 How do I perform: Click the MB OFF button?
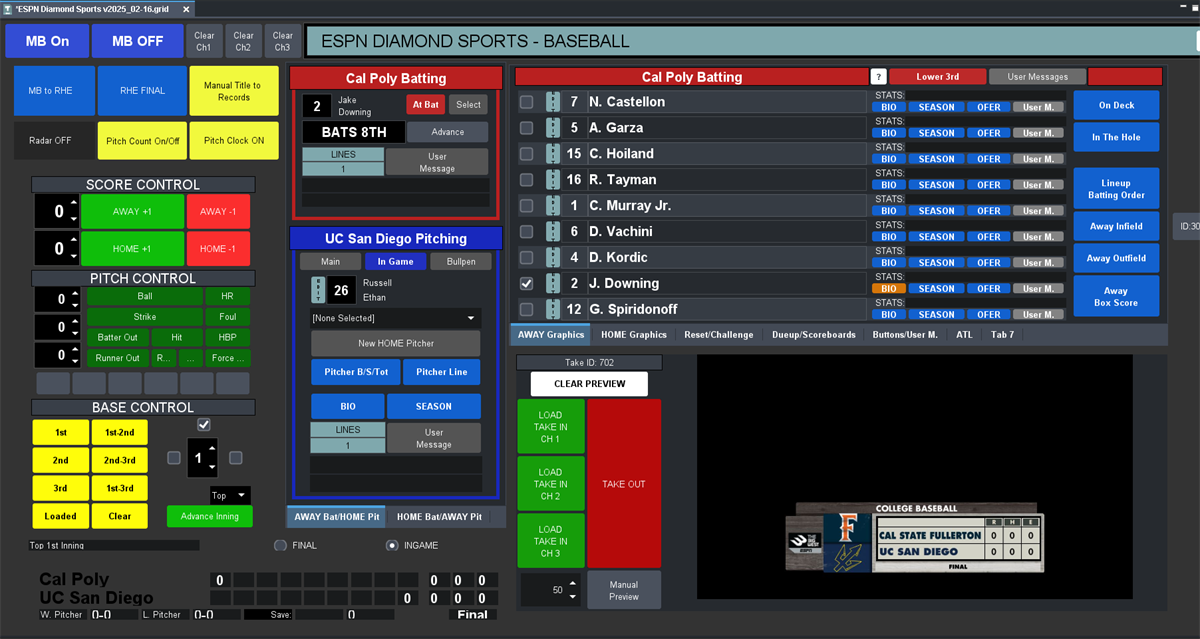click(x=137, y=41)
